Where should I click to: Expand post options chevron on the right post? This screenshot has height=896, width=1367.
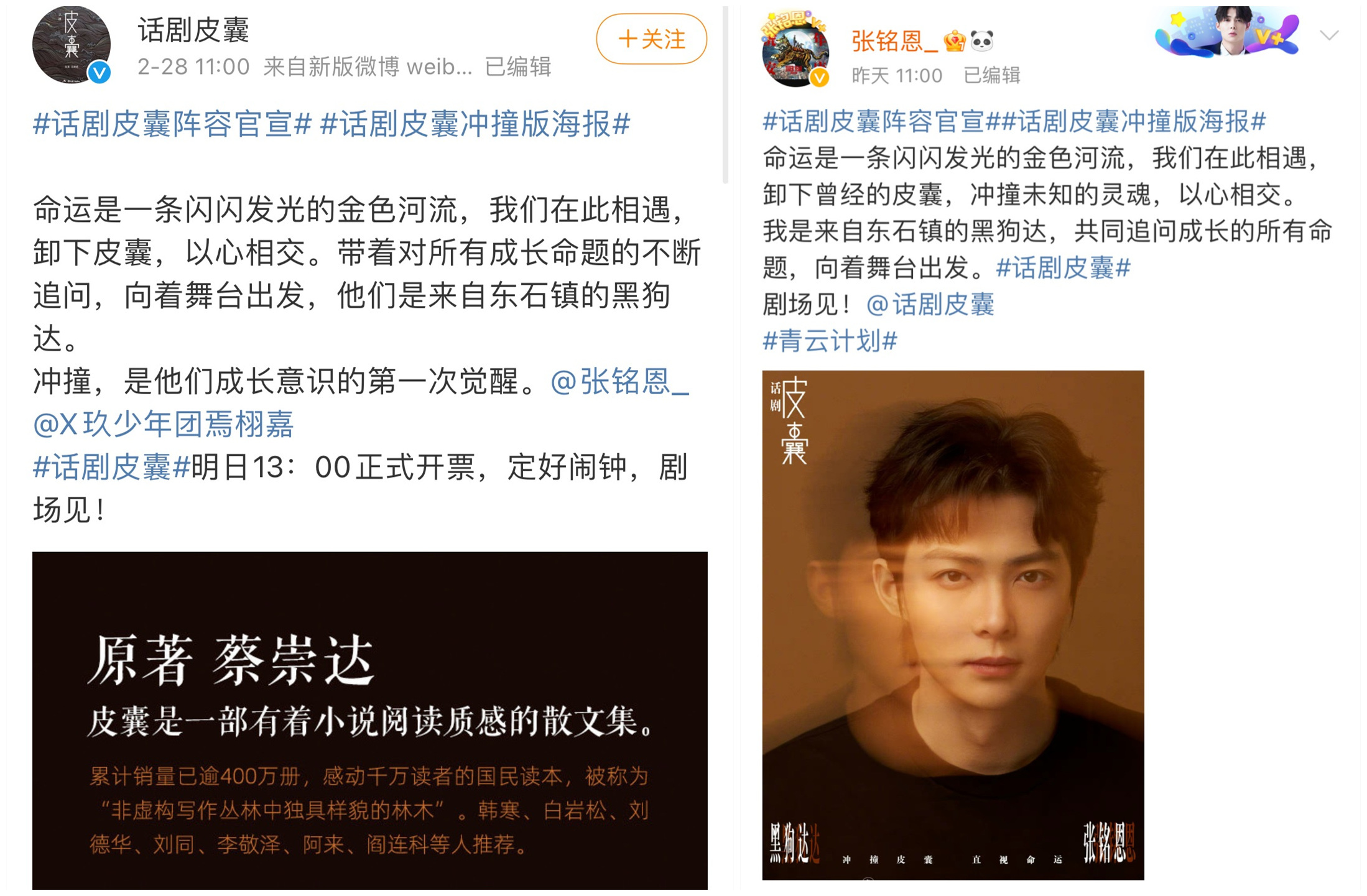coord(1329,35)
